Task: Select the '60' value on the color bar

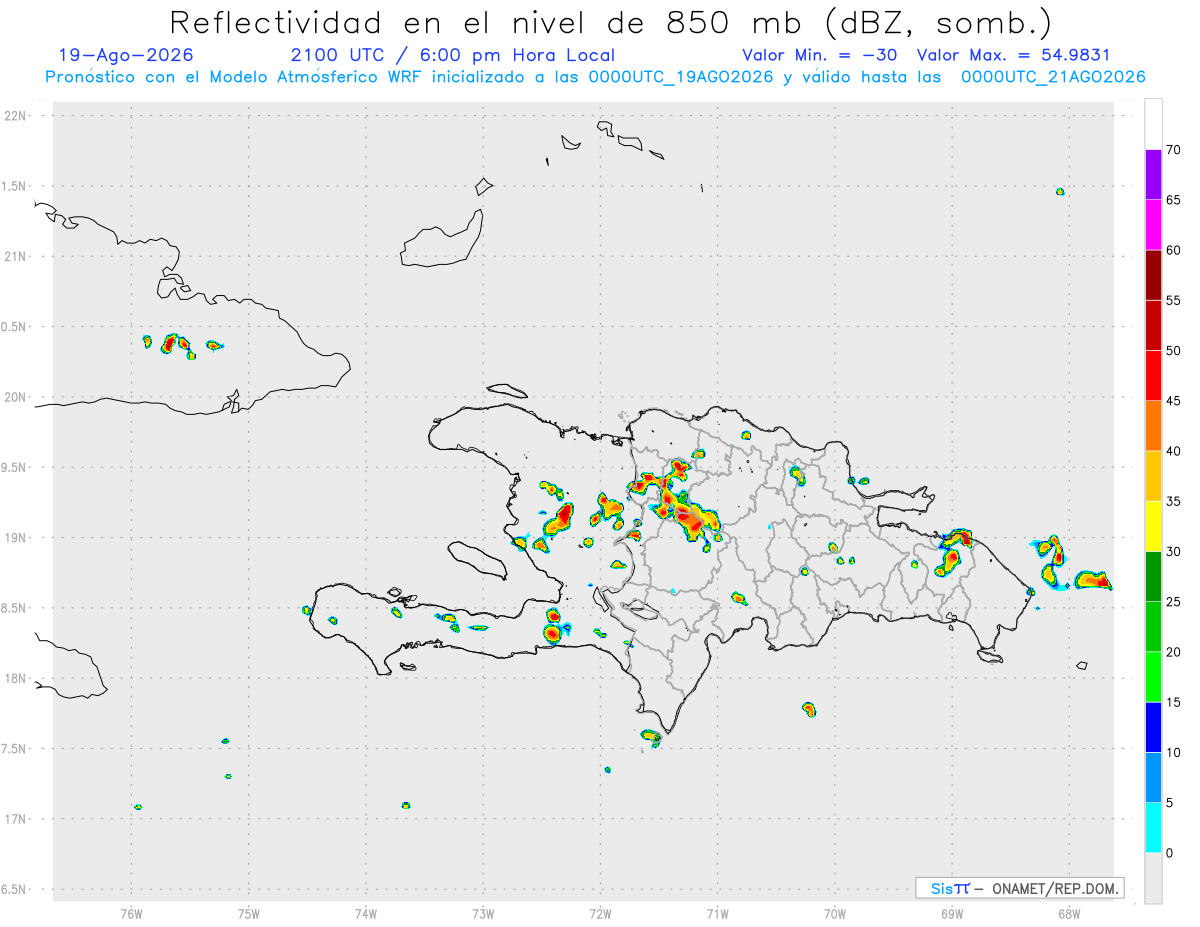Action: tap(1174, 250)
